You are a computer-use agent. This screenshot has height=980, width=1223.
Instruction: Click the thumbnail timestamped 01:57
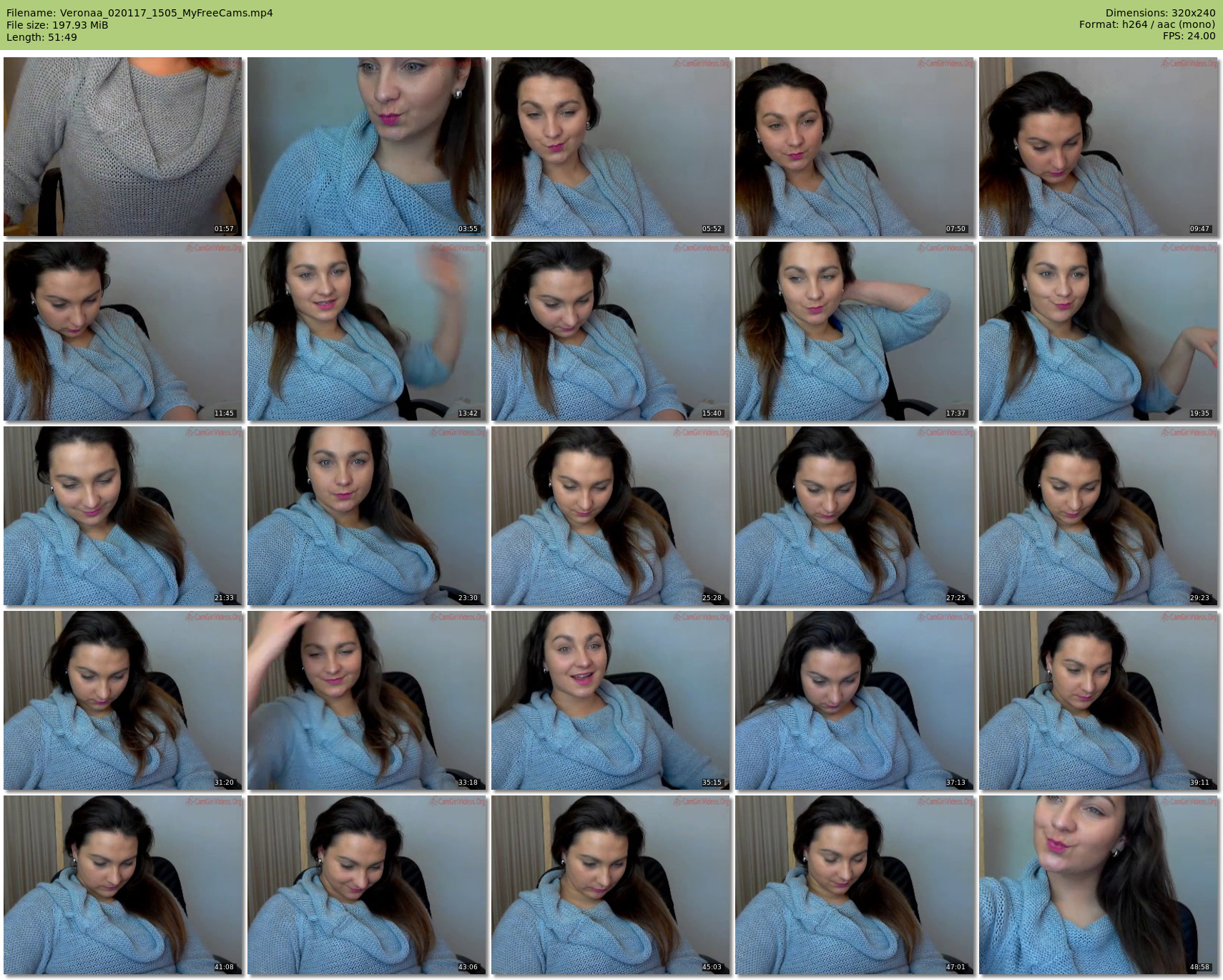pyautogui.click(x=123, y=147)
